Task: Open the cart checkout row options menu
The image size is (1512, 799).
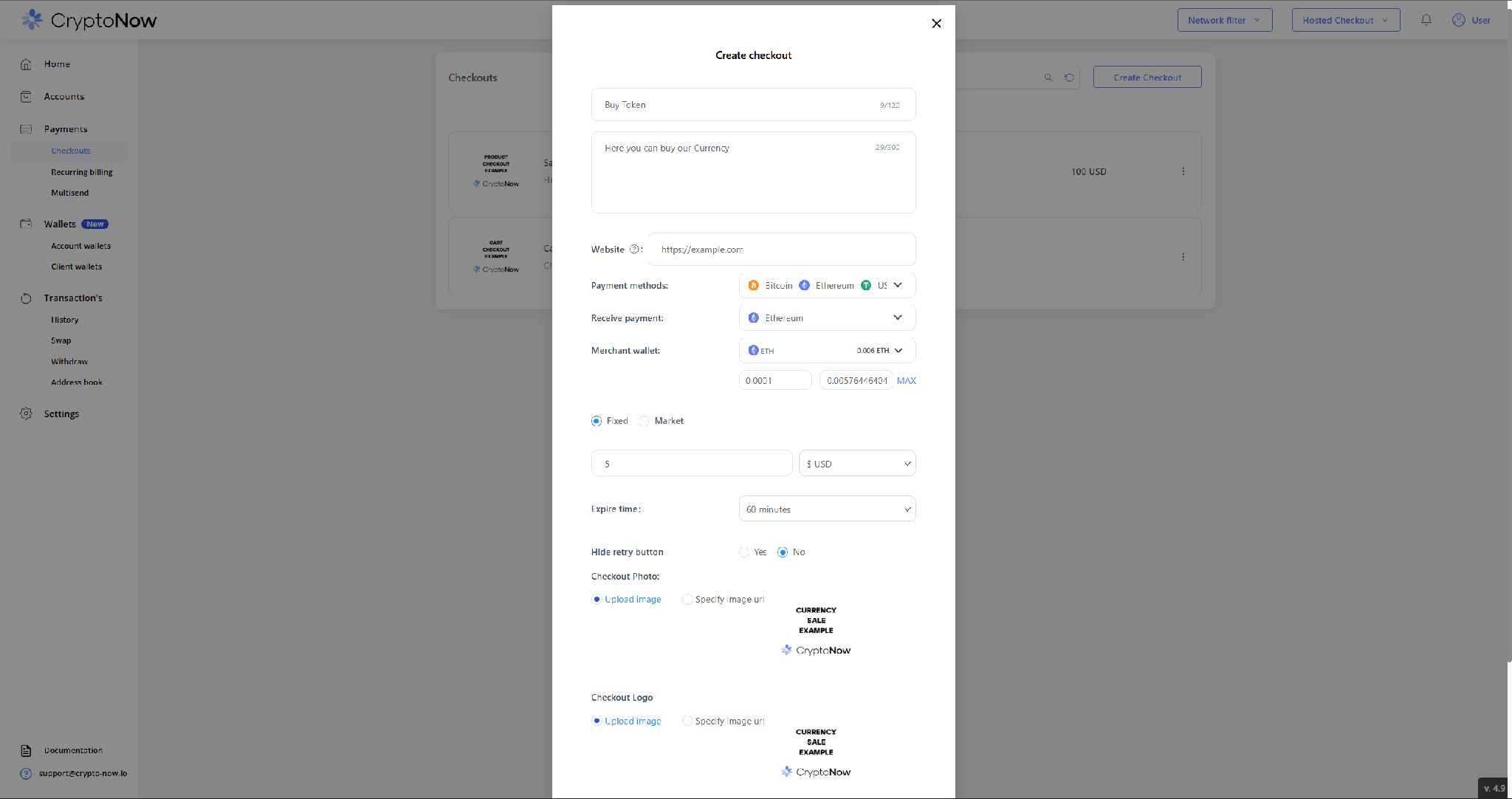Action: tap(1183, 257)
